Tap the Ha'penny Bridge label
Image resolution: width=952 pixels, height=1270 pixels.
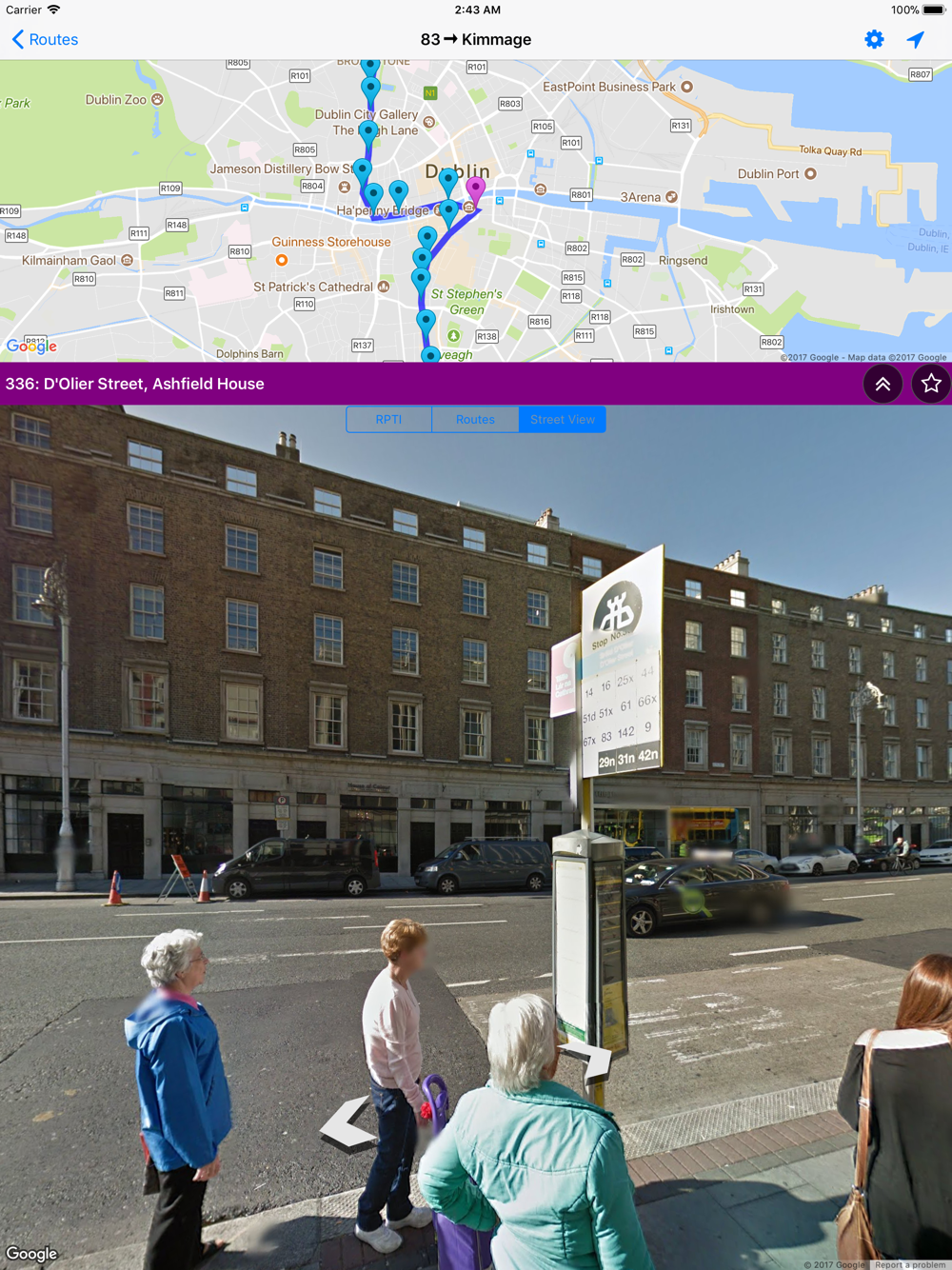383,209
